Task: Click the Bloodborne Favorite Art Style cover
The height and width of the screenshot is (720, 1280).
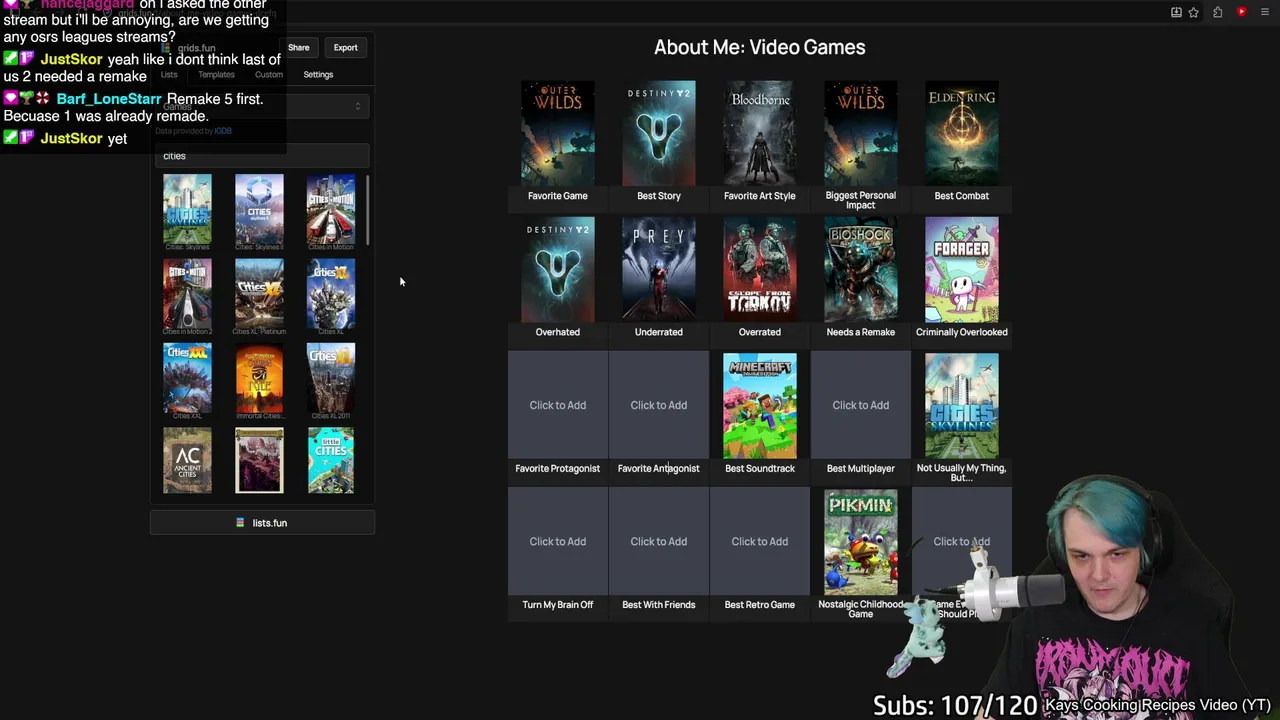Action: click(760, 134)
